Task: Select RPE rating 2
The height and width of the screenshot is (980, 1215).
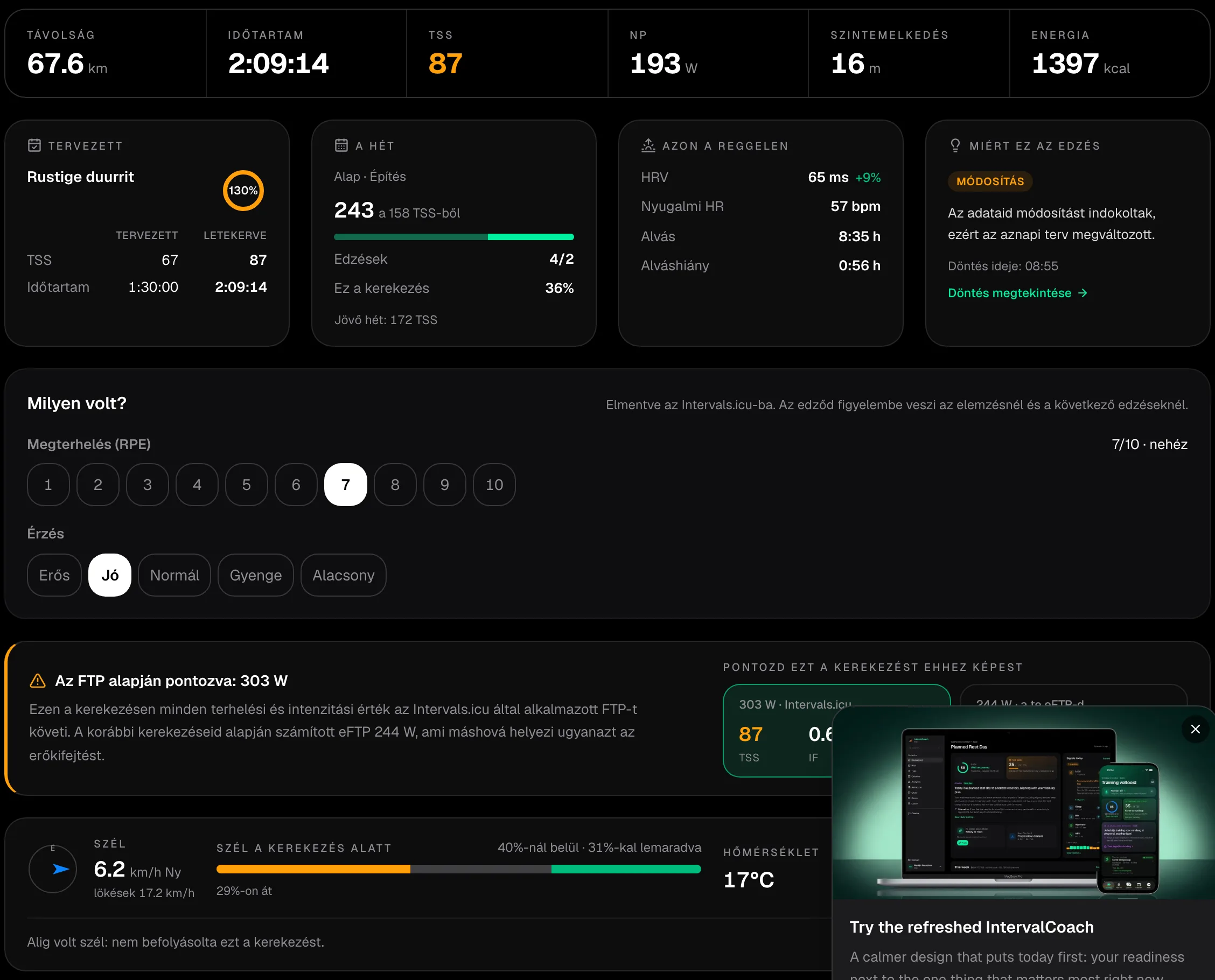Action: click(x=97, y=485)
